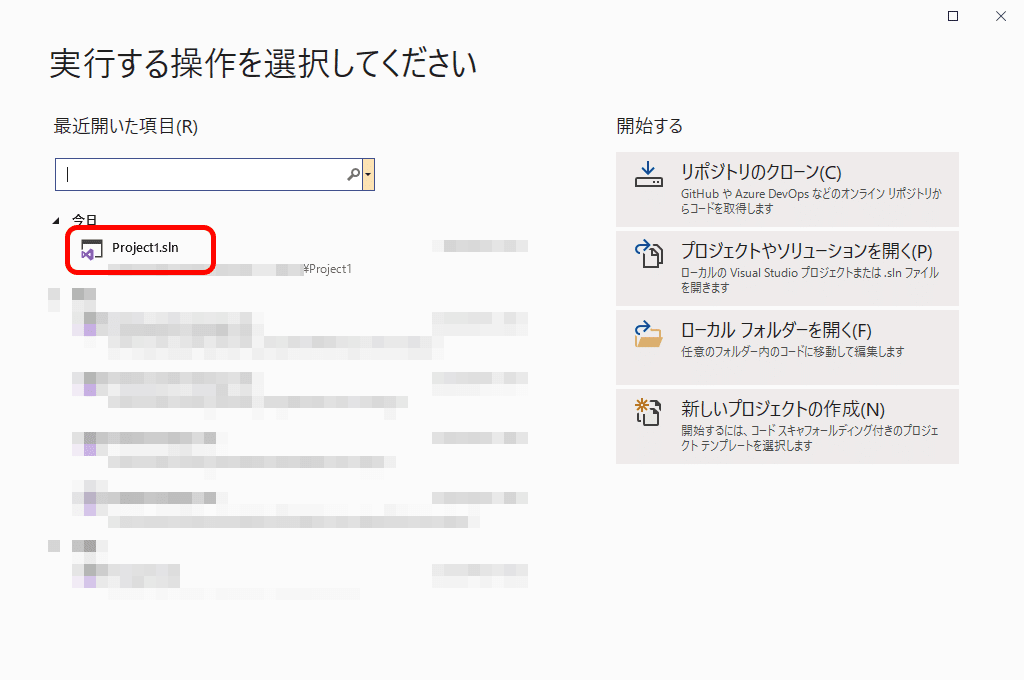This screenshot has height=680, width=1024.
Task: Maximize the start window
Action: 953,16
